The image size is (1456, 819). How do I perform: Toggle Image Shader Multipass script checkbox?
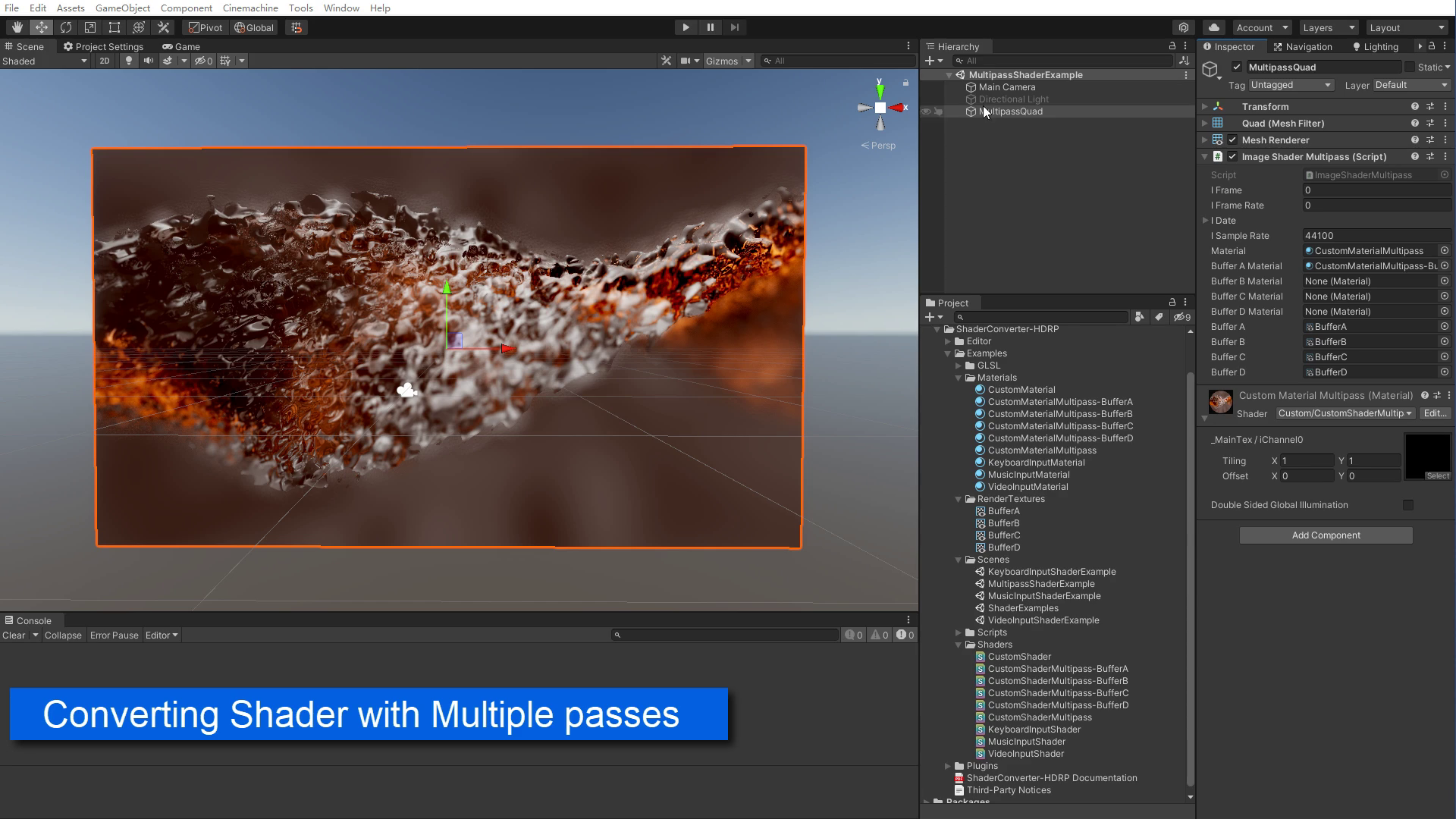[x=1232, y=156]
